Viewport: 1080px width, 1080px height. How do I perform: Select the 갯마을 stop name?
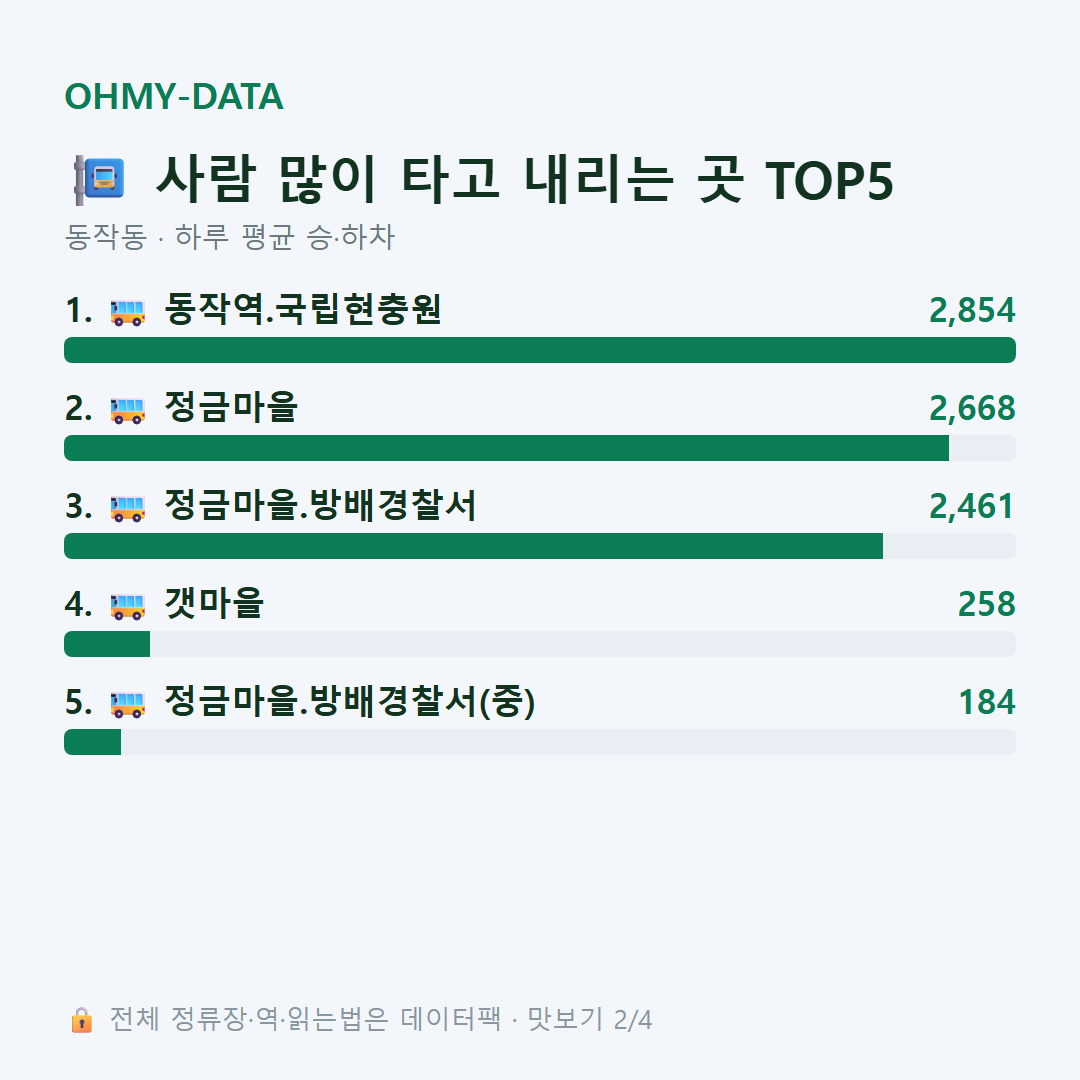click(x=214, y=603)
